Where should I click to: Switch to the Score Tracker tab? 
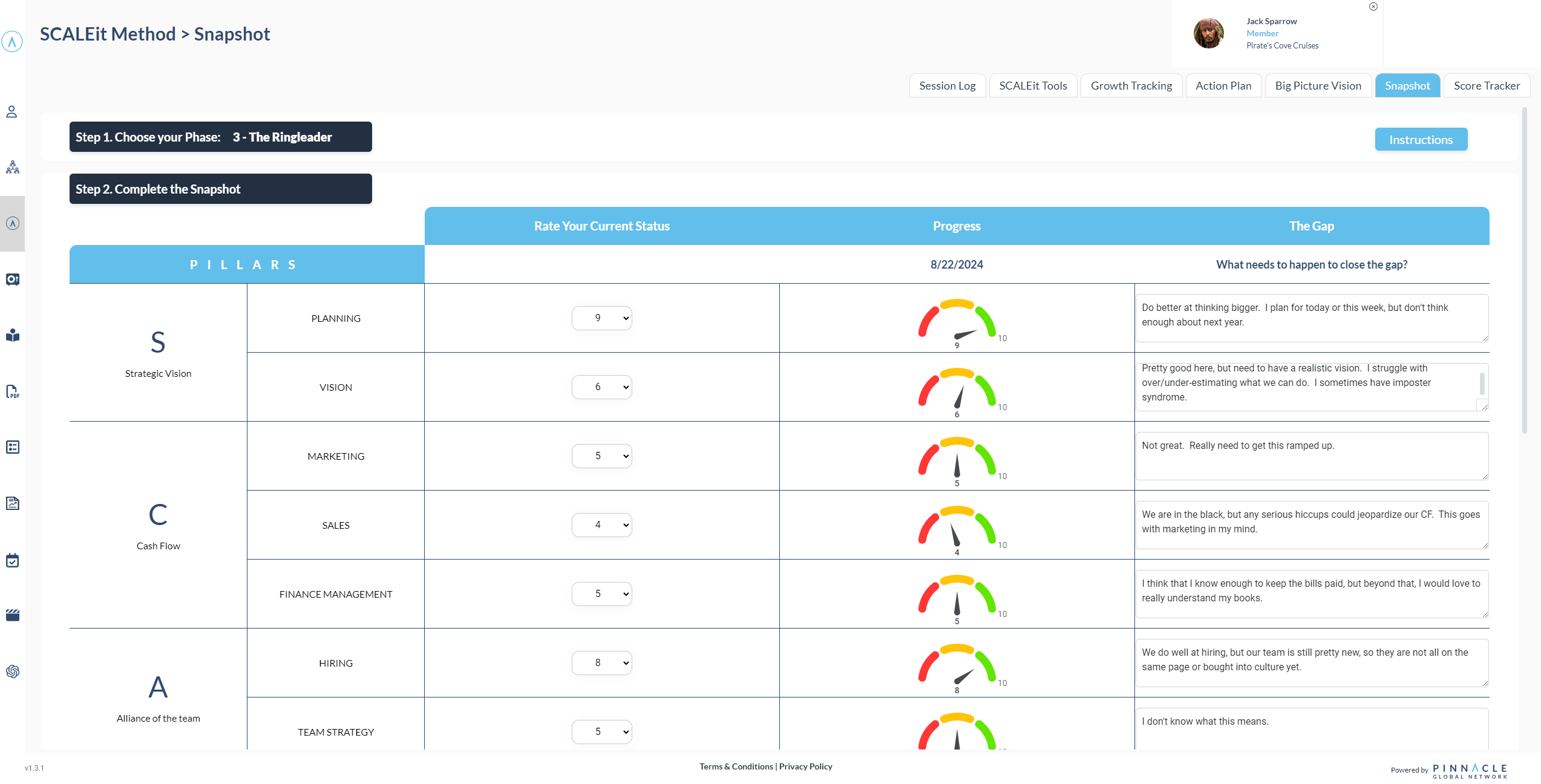tap(1486, 86)
